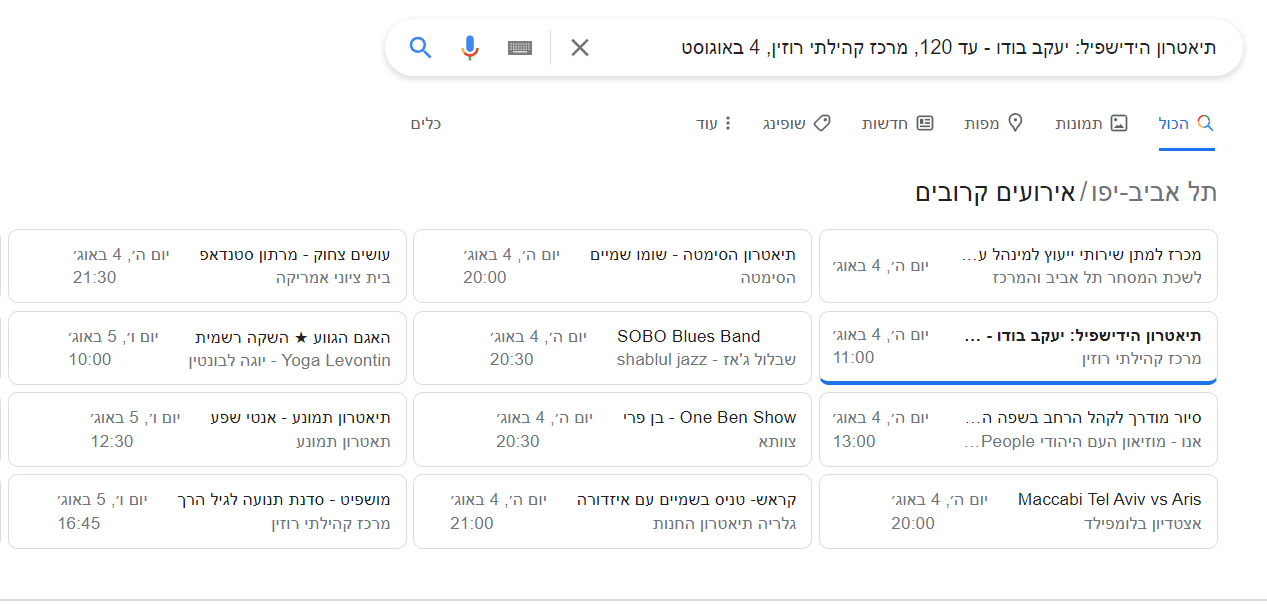
Task: Click the blue magnifier search icon
Action: pyautogui.click(x=421, y=48)
